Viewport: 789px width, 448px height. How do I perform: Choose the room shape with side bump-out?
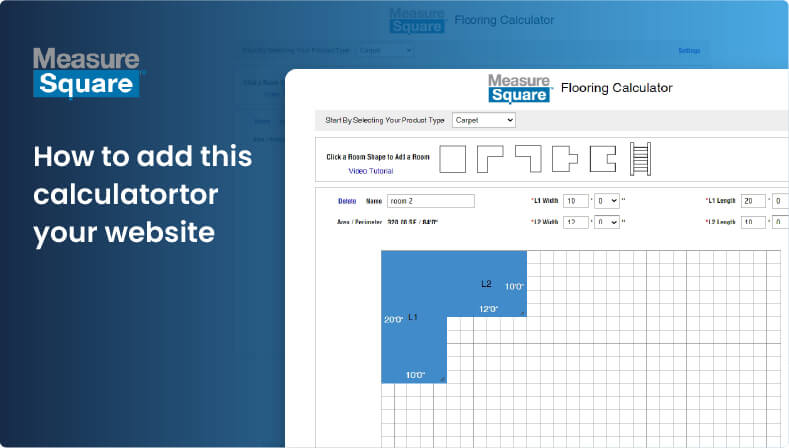coord(565,159)
